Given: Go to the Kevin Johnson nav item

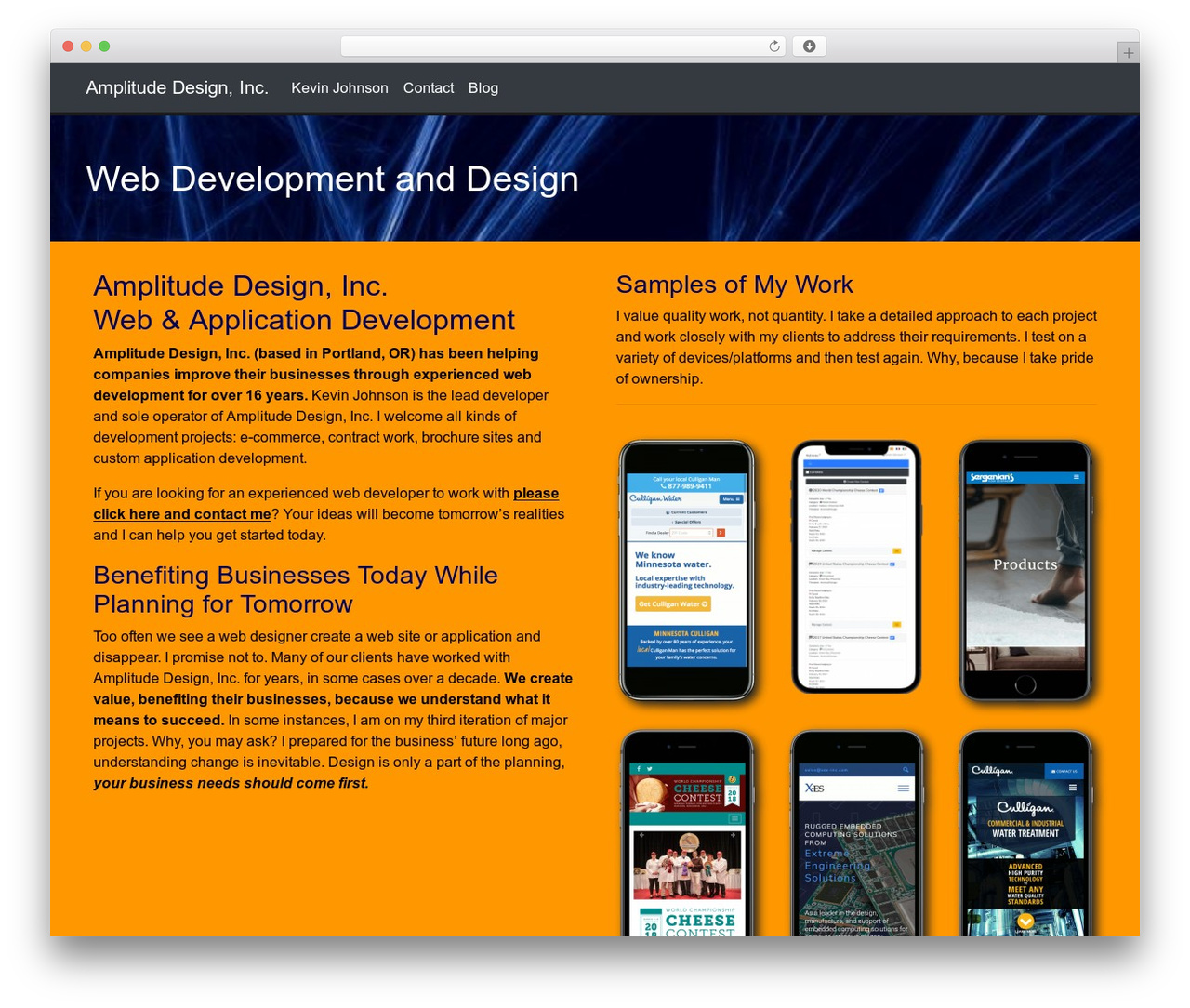Looking at the screenshot, I should [339, 88].
